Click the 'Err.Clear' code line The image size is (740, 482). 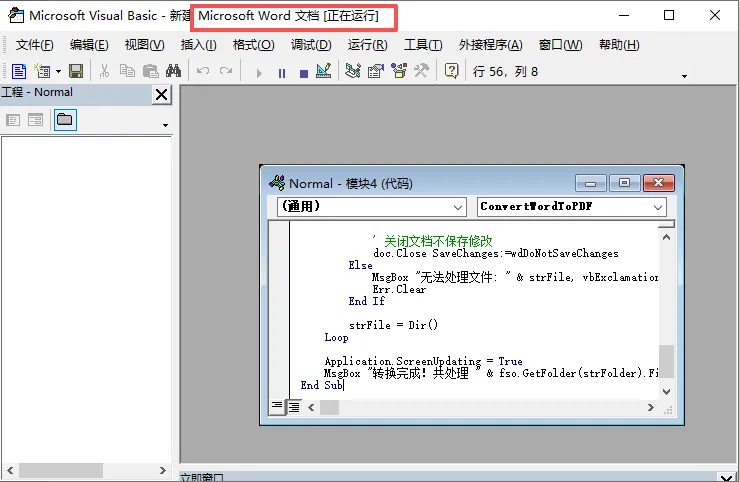399,289
